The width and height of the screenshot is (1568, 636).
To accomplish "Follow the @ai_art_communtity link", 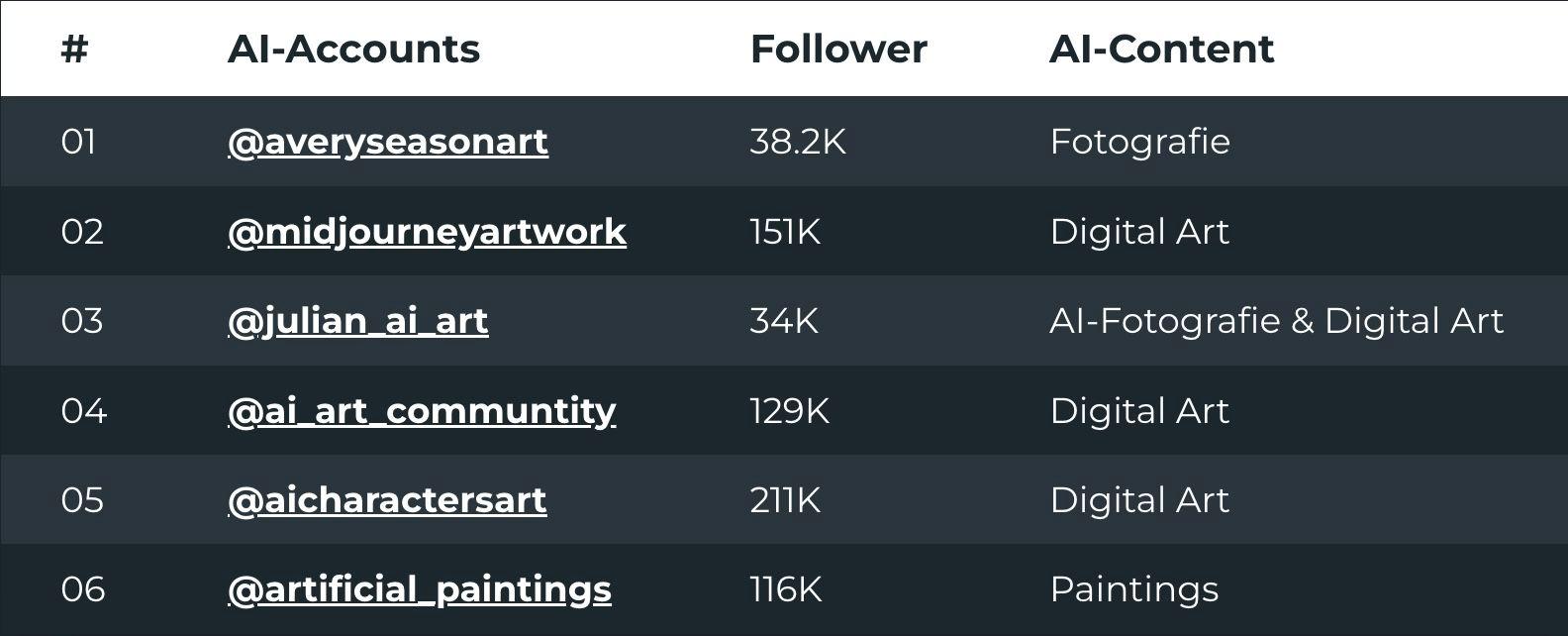I will 422,411.
